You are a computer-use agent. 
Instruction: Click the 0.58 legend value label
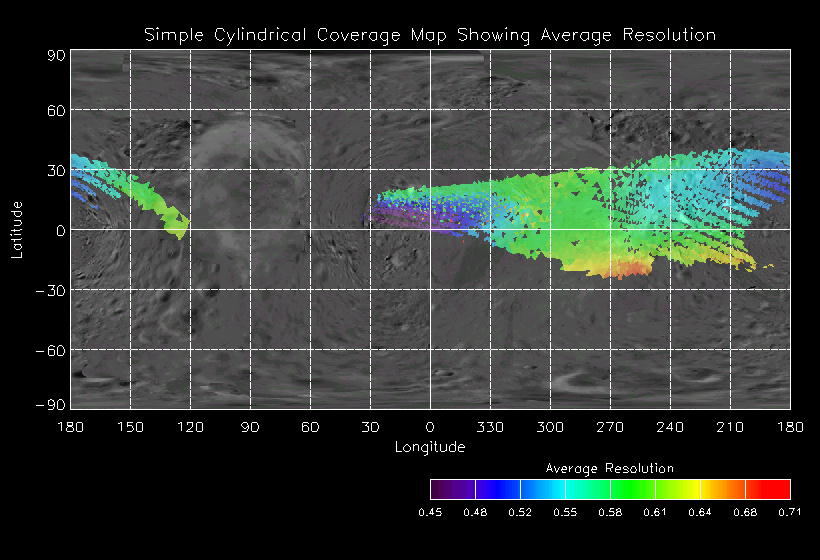tap(610, 512)
